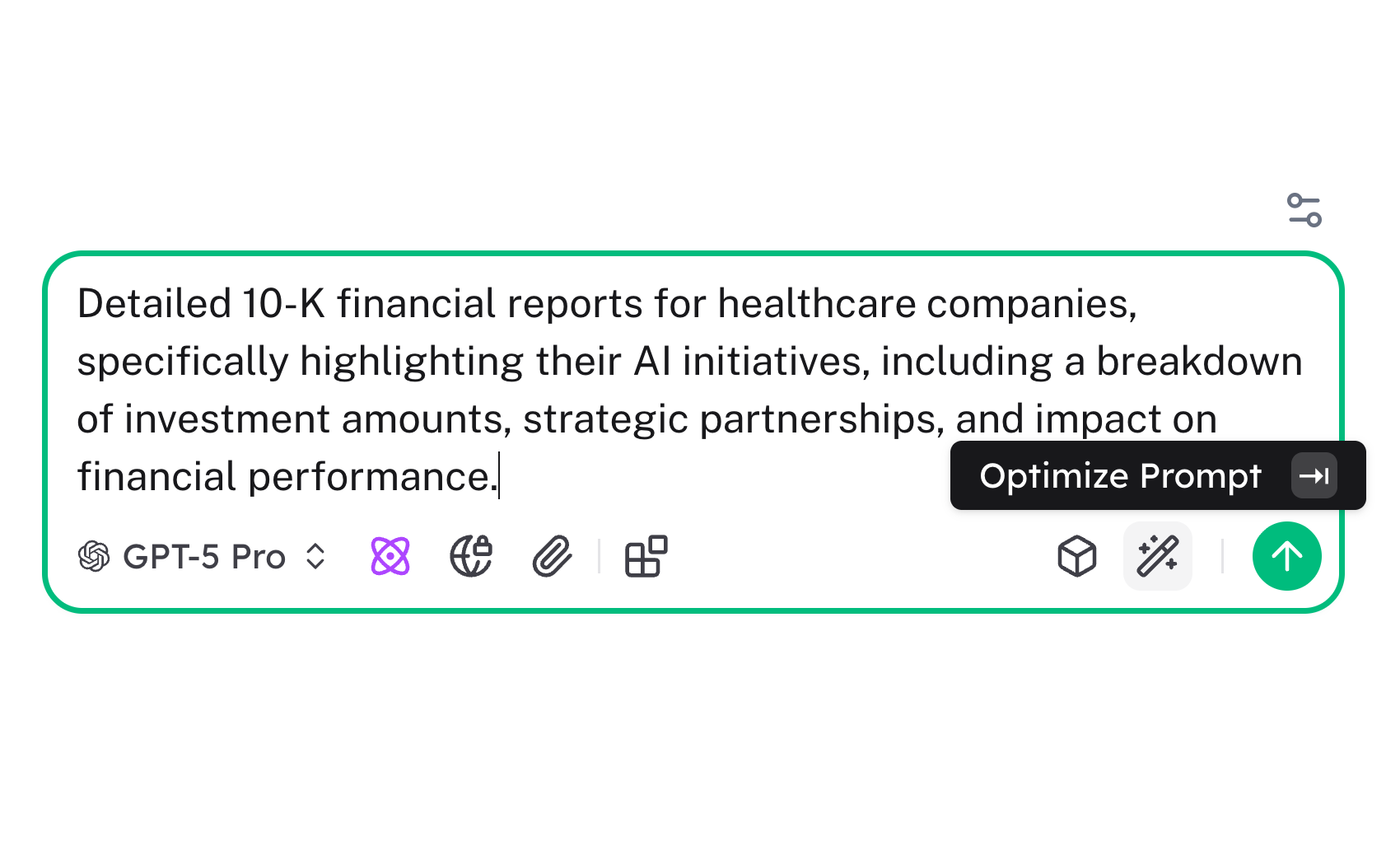Click the OpenAI logo beside model name
The height and width of the screenshot is (865, 1400).
click(94, 556)
